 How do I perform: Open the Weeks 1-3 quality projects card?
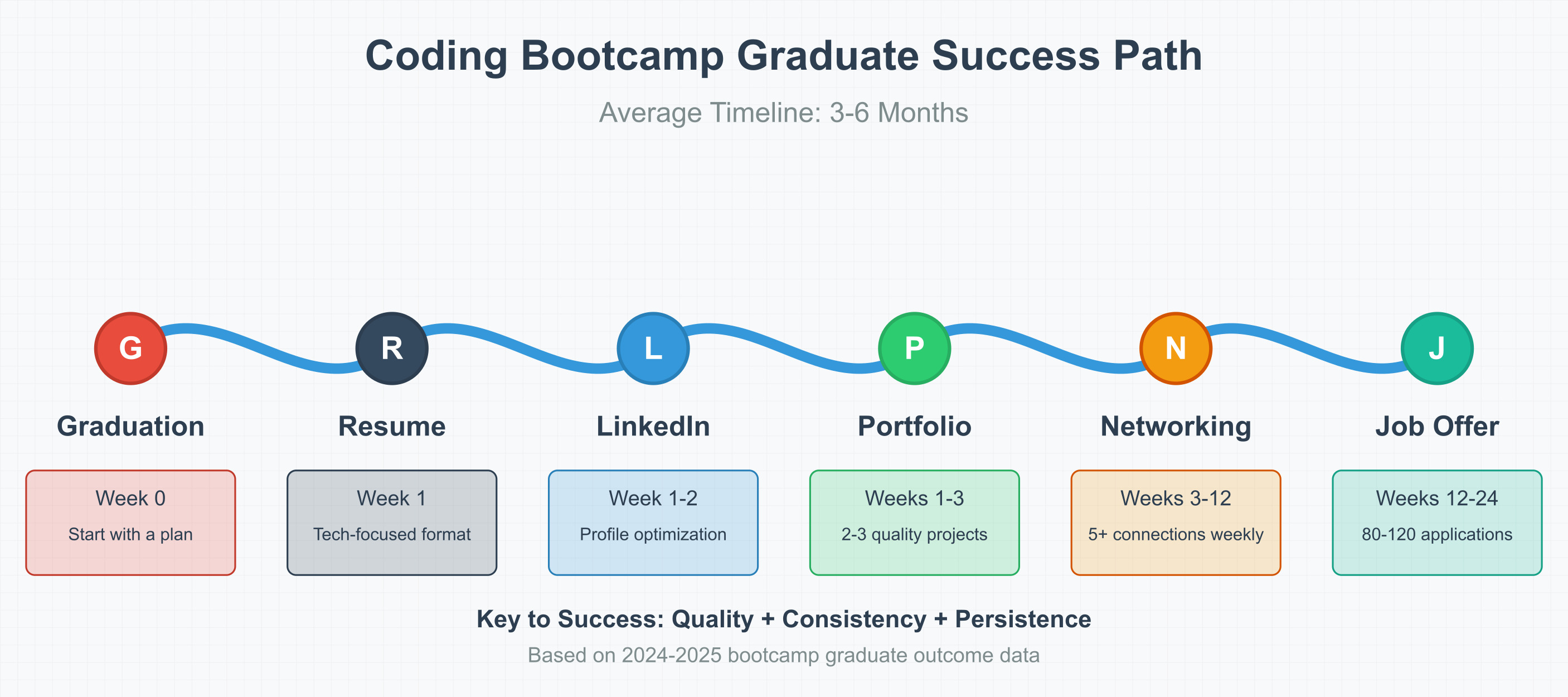click(914, 522)
